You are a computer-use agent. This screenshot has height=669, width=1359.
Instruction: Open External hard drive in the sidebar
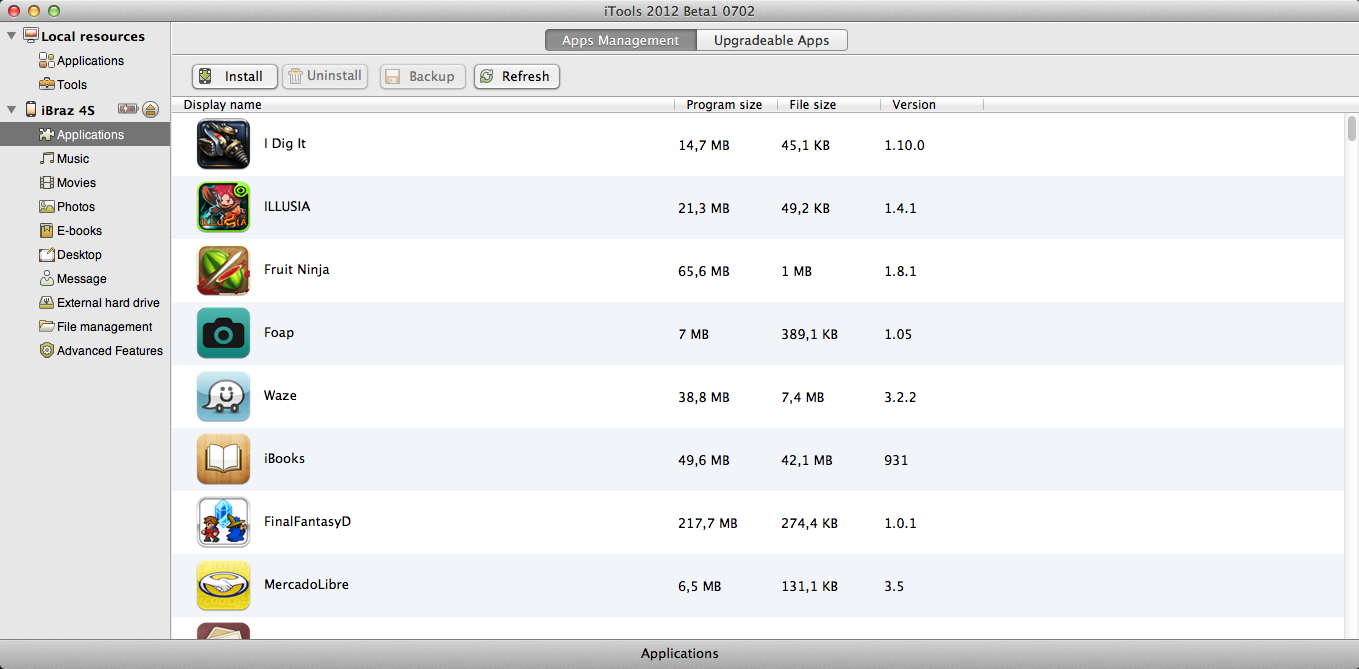pyautogui.click(x=99, y=303)
